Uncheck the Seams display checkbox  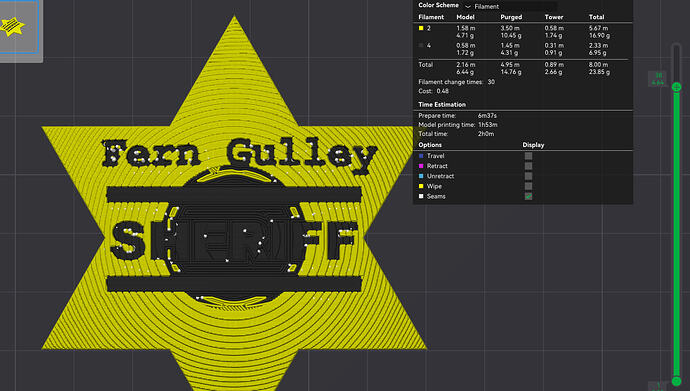pos(528,196)
